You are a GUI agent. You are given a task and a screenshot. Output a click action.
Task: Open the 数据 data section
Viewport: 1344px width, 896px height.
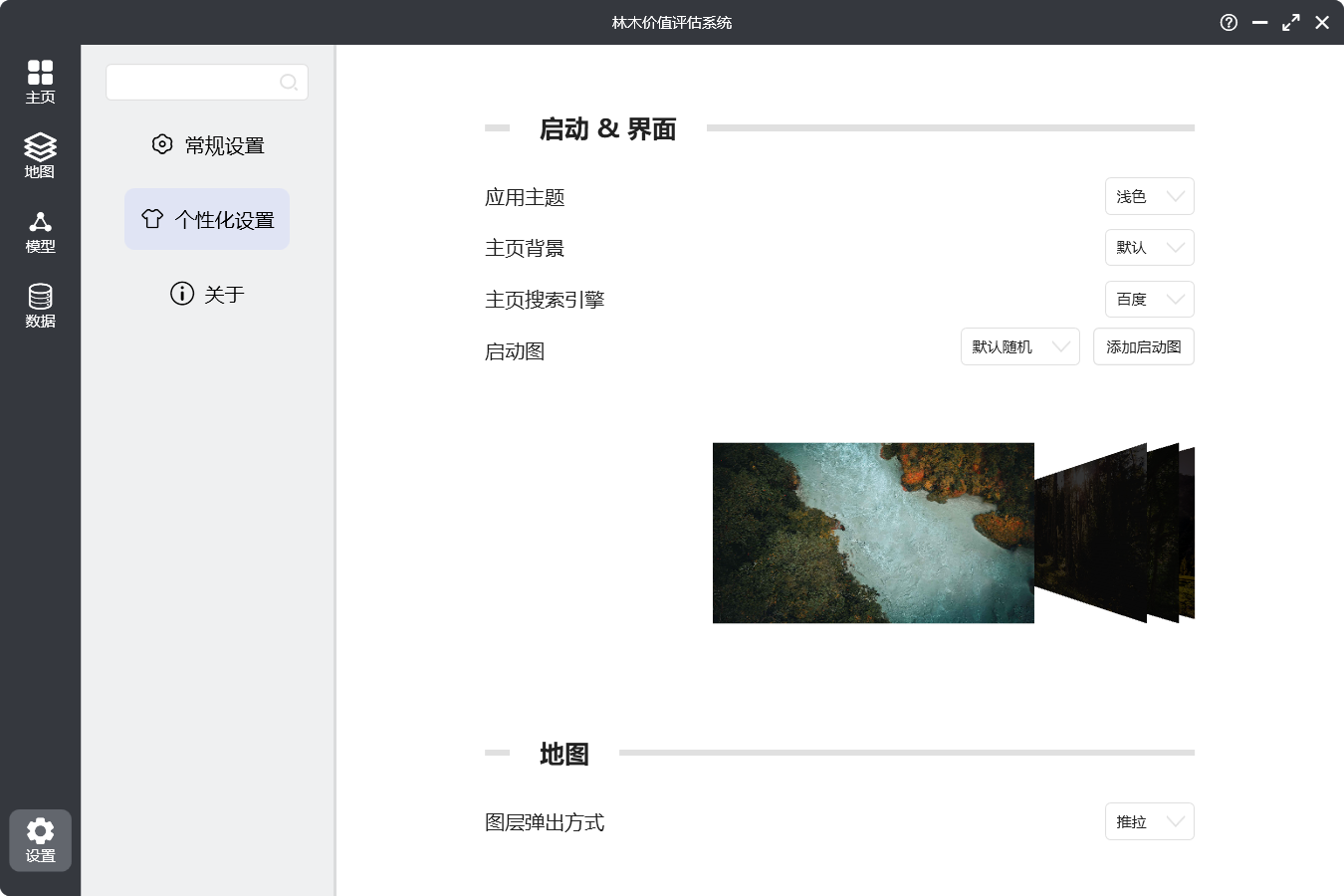click(40, 304)
